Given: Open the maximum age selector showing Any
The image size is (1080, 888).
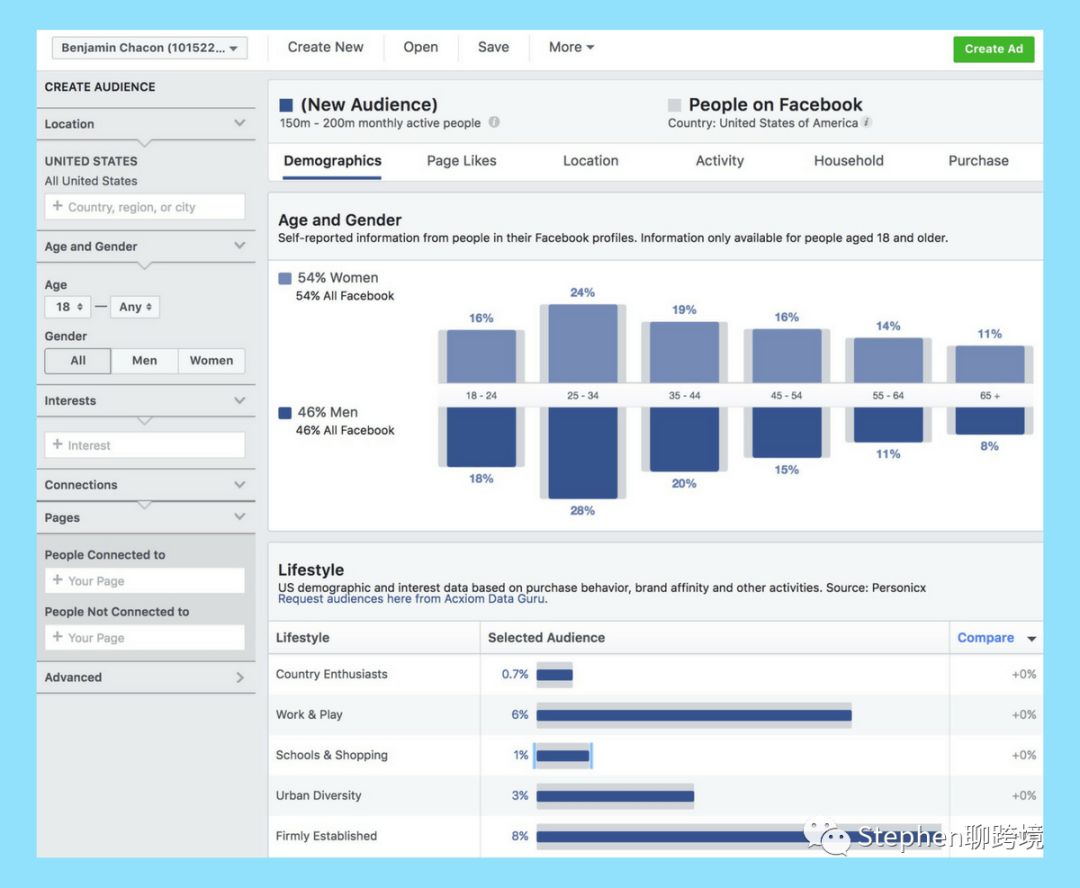Looking at the screenshot, I should pyautogui.click(x=135, y=307).
